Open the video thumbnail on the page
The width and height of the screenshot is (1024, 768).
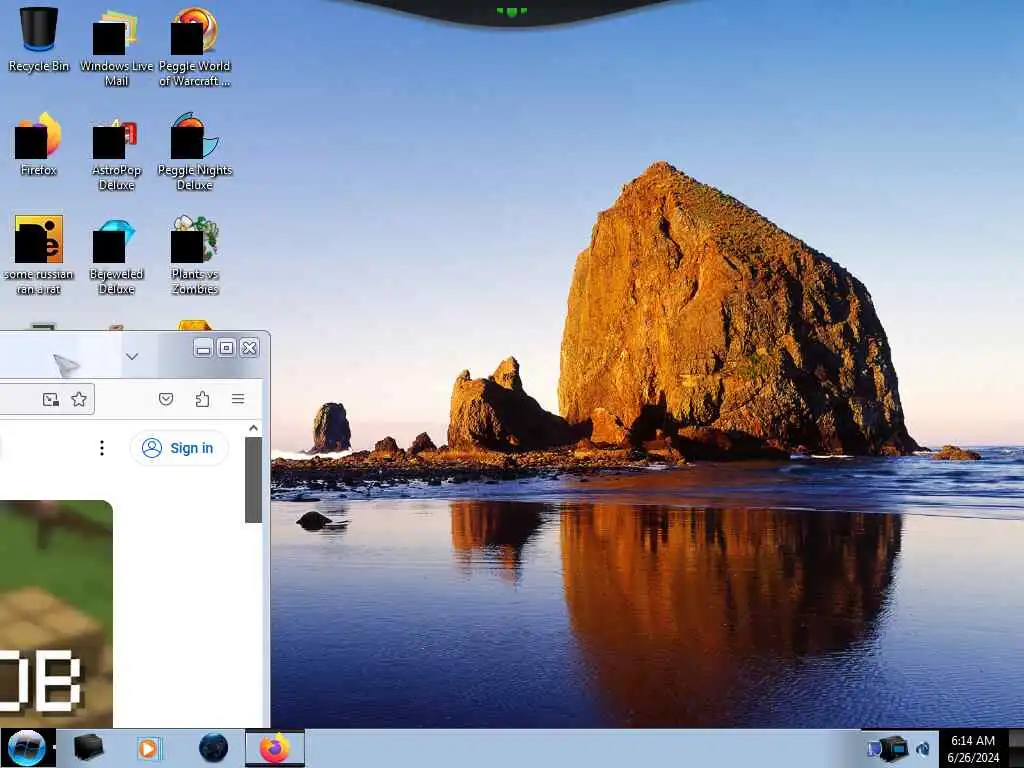(56, 614)
